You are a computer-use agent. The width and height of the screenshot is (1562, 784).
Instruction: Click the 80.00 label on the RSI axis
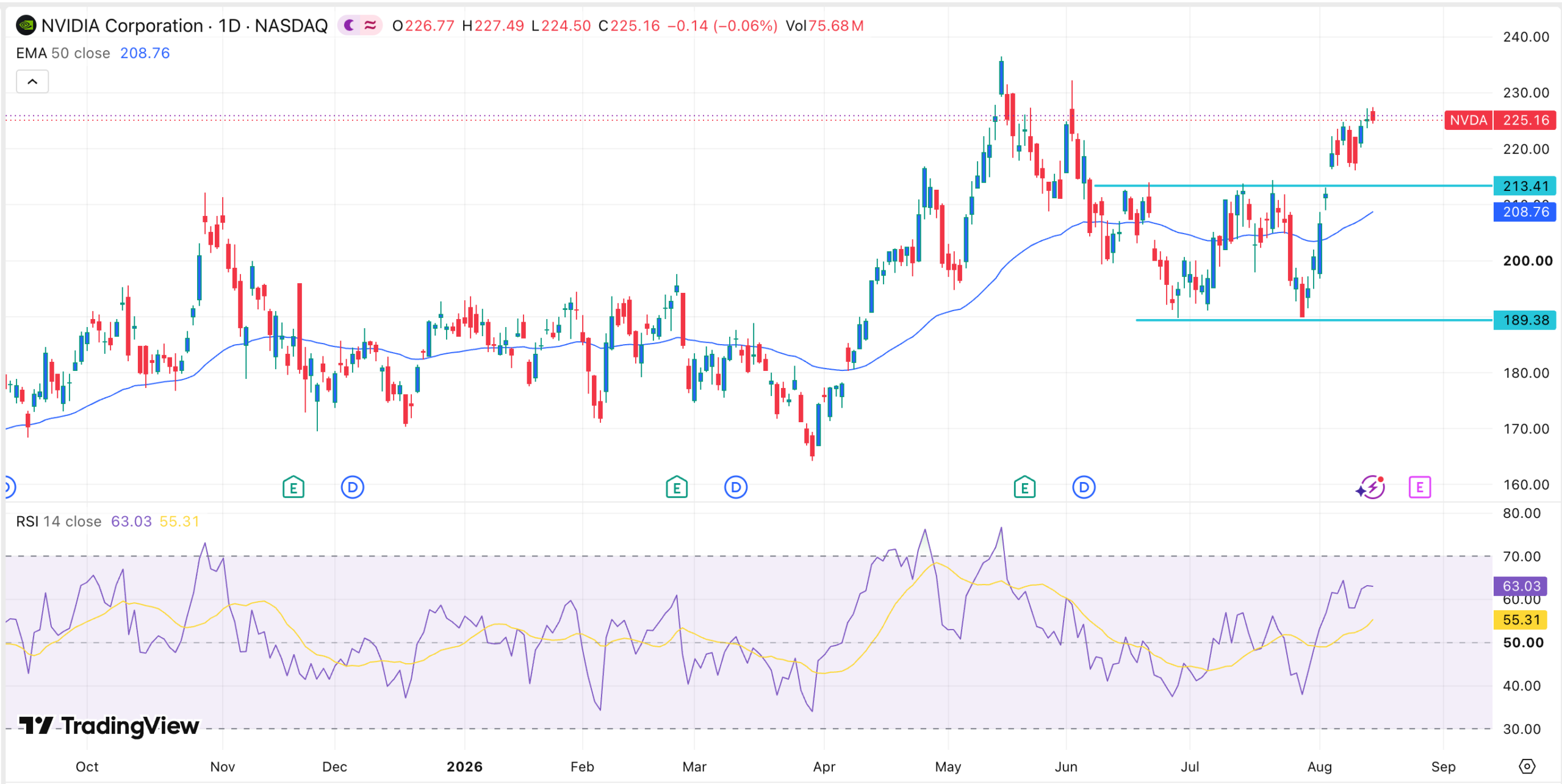[x=1521, y=513]
